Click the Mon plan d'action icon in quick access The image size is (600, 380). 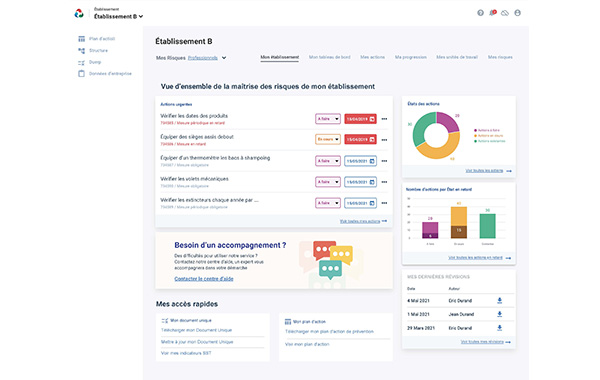(288, 322)
